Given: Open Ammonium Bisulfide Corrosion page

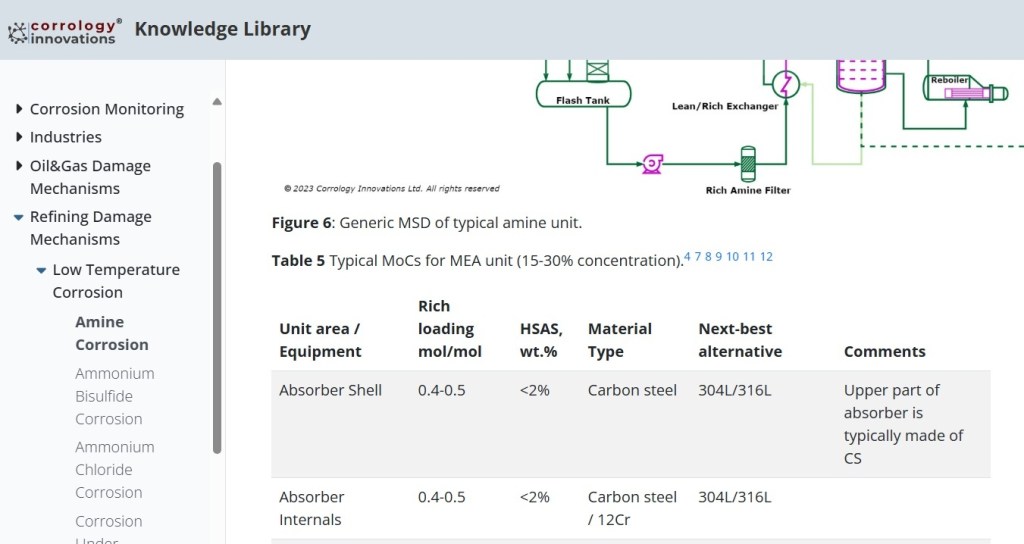Looking at the screenshot, I should (114, 396).
